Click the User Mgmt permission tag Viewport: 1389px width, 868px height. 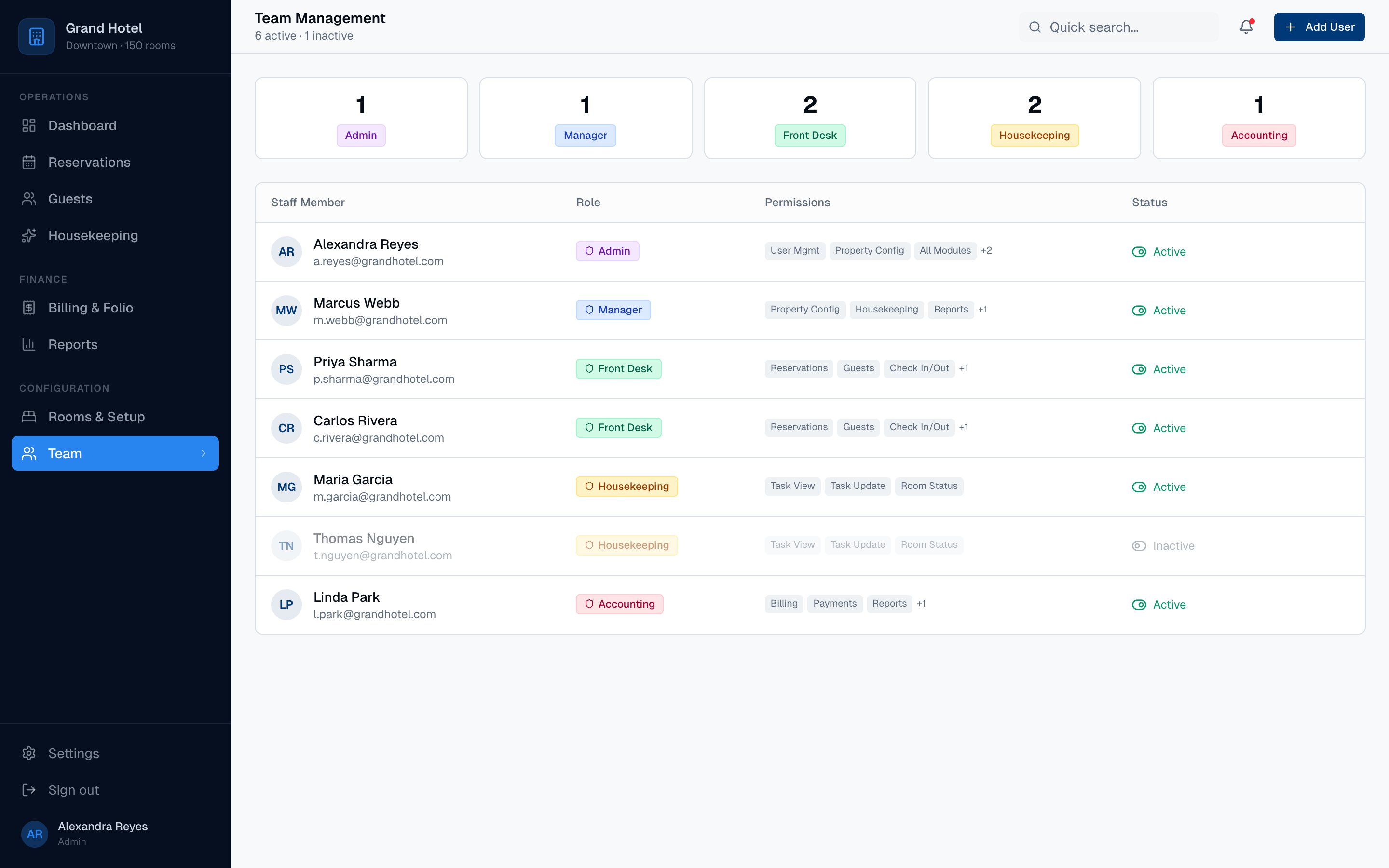tap(795, 251)
